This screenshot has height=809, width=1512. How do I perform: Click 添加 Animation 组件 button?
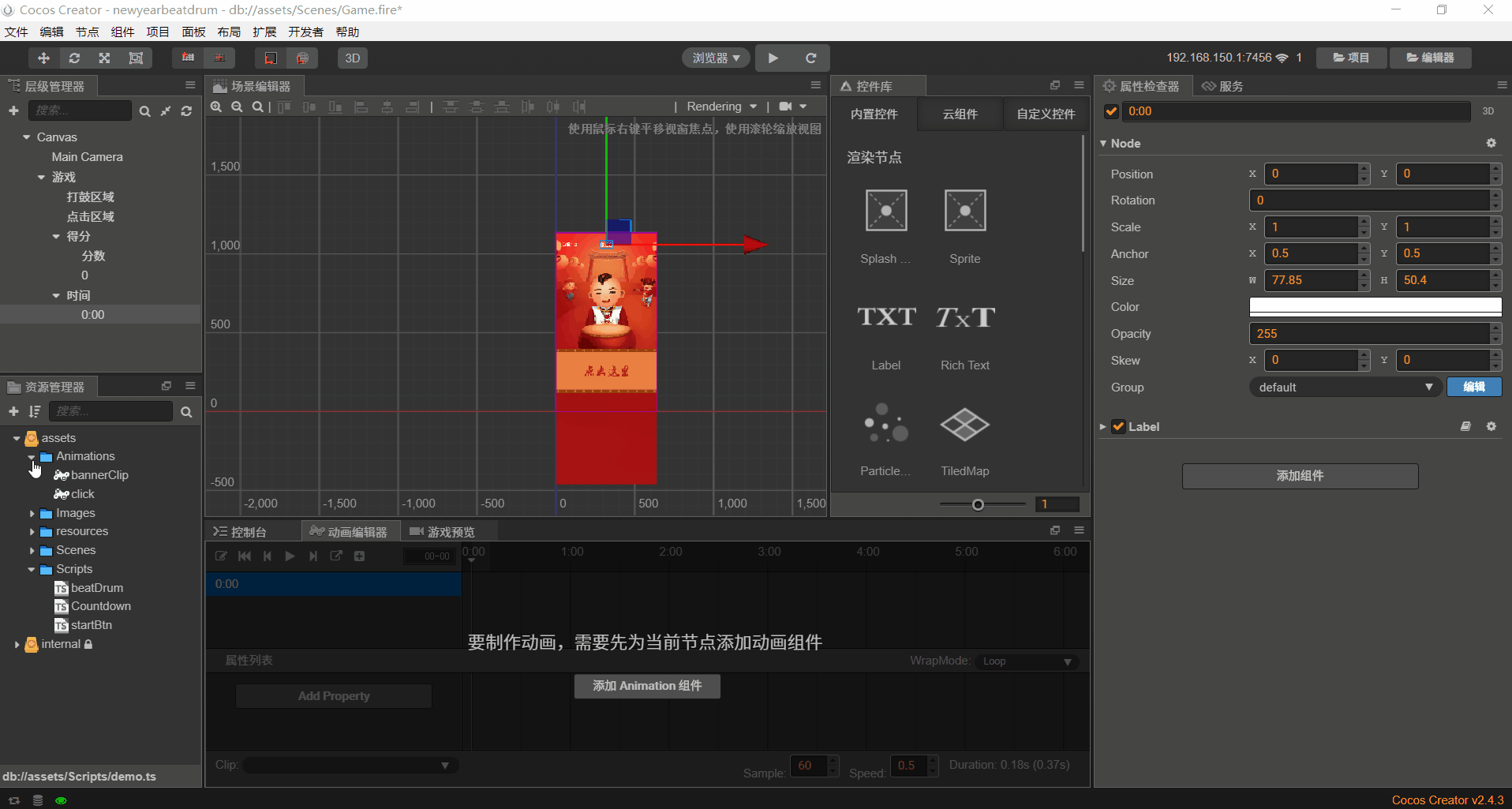click(x=647, y=686)
